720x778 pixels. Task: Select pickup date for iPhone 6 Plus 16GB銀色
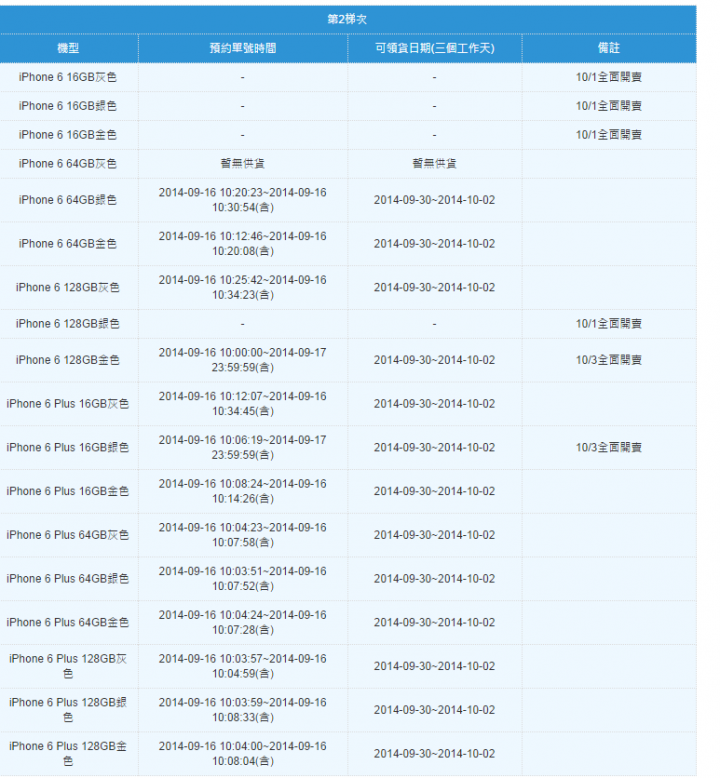point(435,448)
